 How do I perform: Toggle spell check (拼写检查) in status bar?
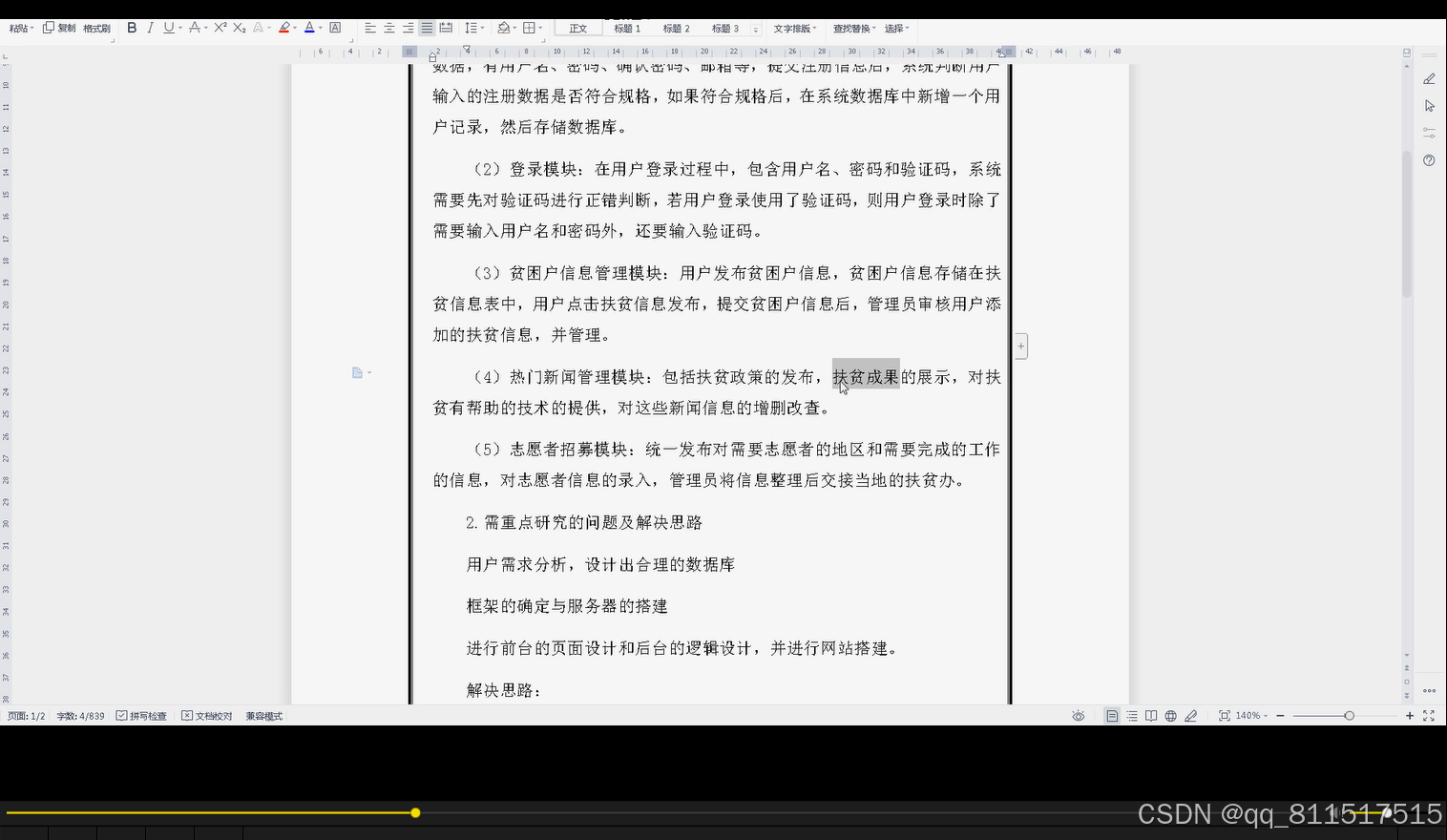(141, 715)
